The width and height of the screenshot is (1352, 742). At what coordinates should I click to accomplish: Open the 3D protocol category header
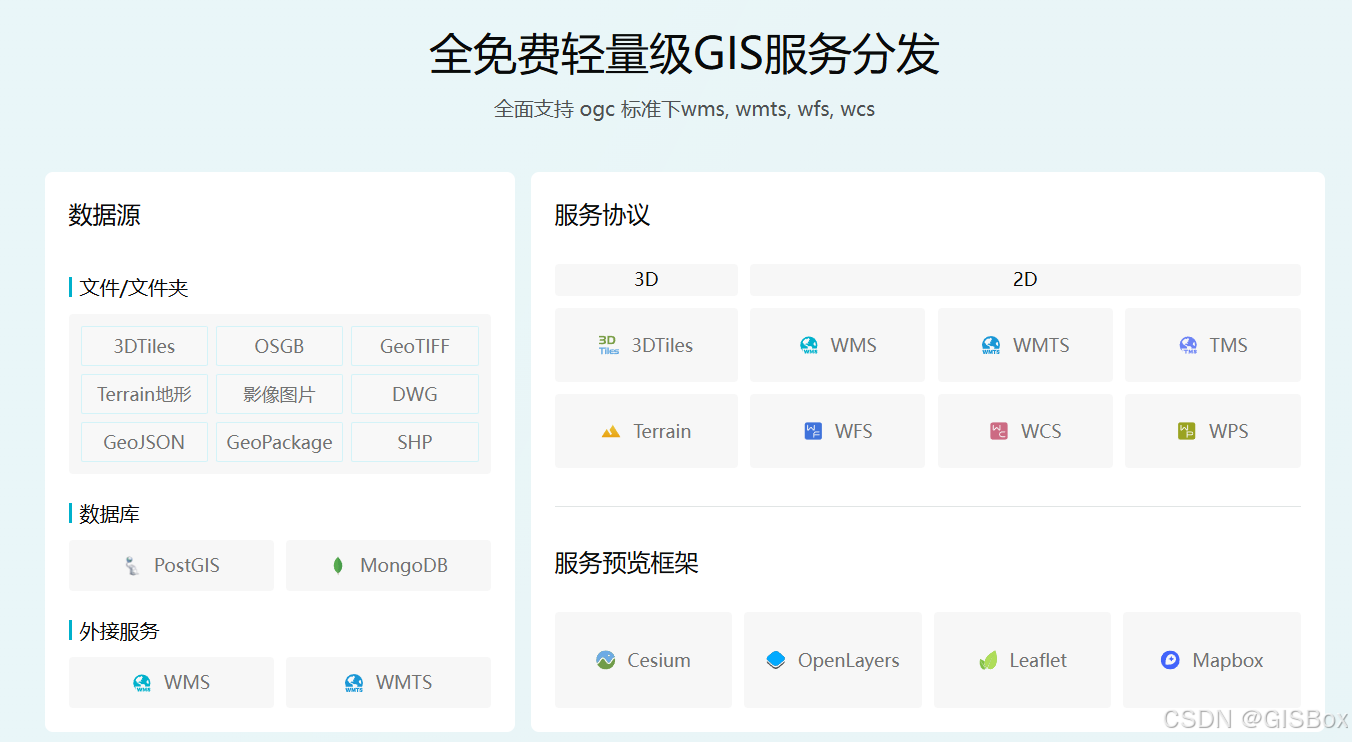(x=646, y=280)
